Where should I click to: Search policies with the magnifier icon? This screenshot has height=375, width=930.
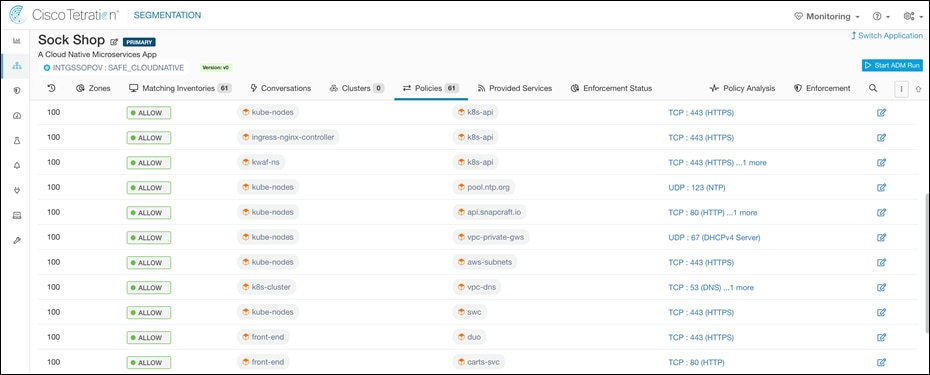(872, 88)
